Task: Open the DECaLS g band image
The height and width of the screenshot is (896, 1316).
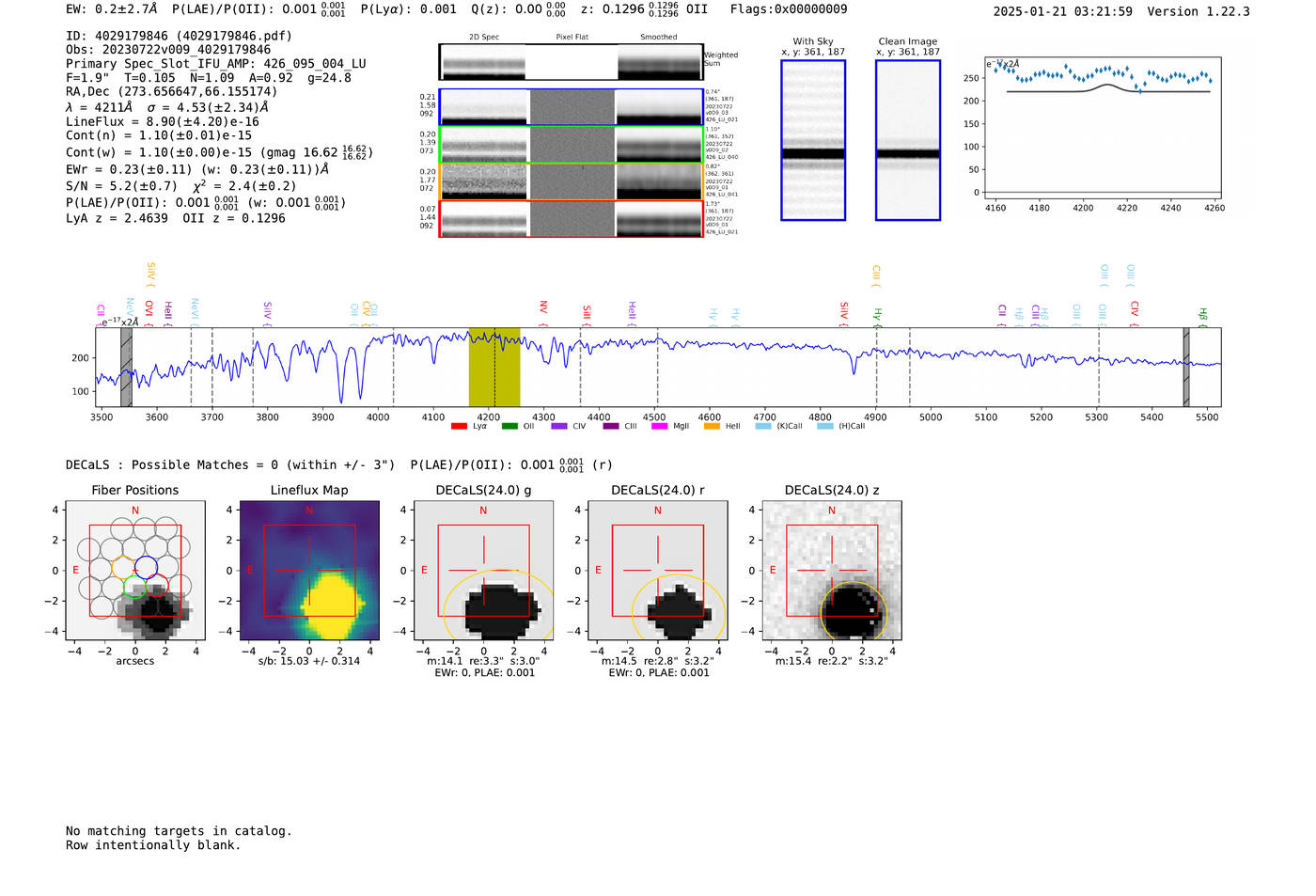Action: [x=483, y=571]
